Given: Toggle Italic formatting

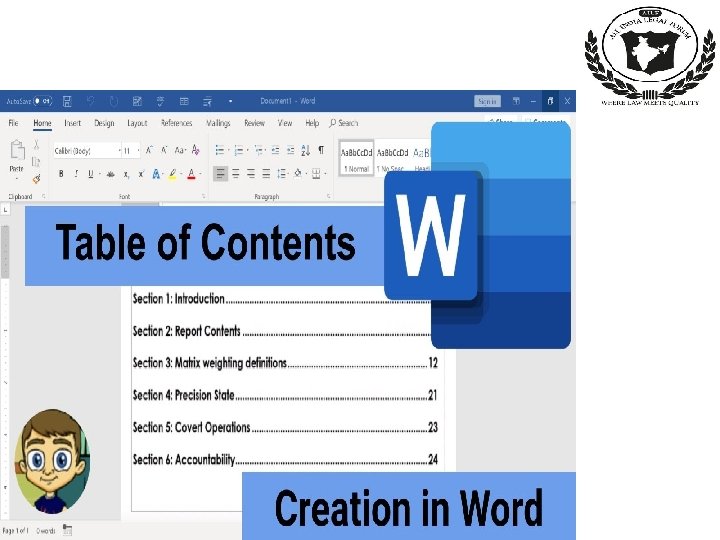Looking at the screenshot, I should tap(76, 174).
